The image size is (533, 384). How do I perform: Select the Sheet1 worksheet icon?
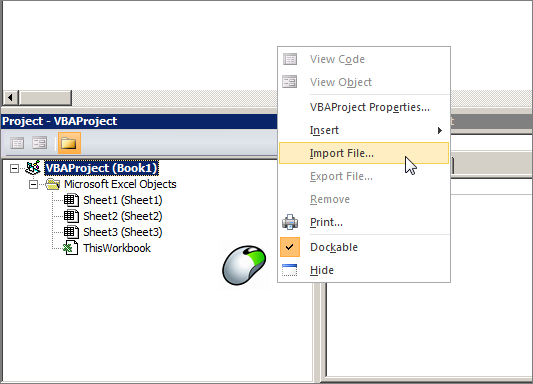[x=71, y=200]
